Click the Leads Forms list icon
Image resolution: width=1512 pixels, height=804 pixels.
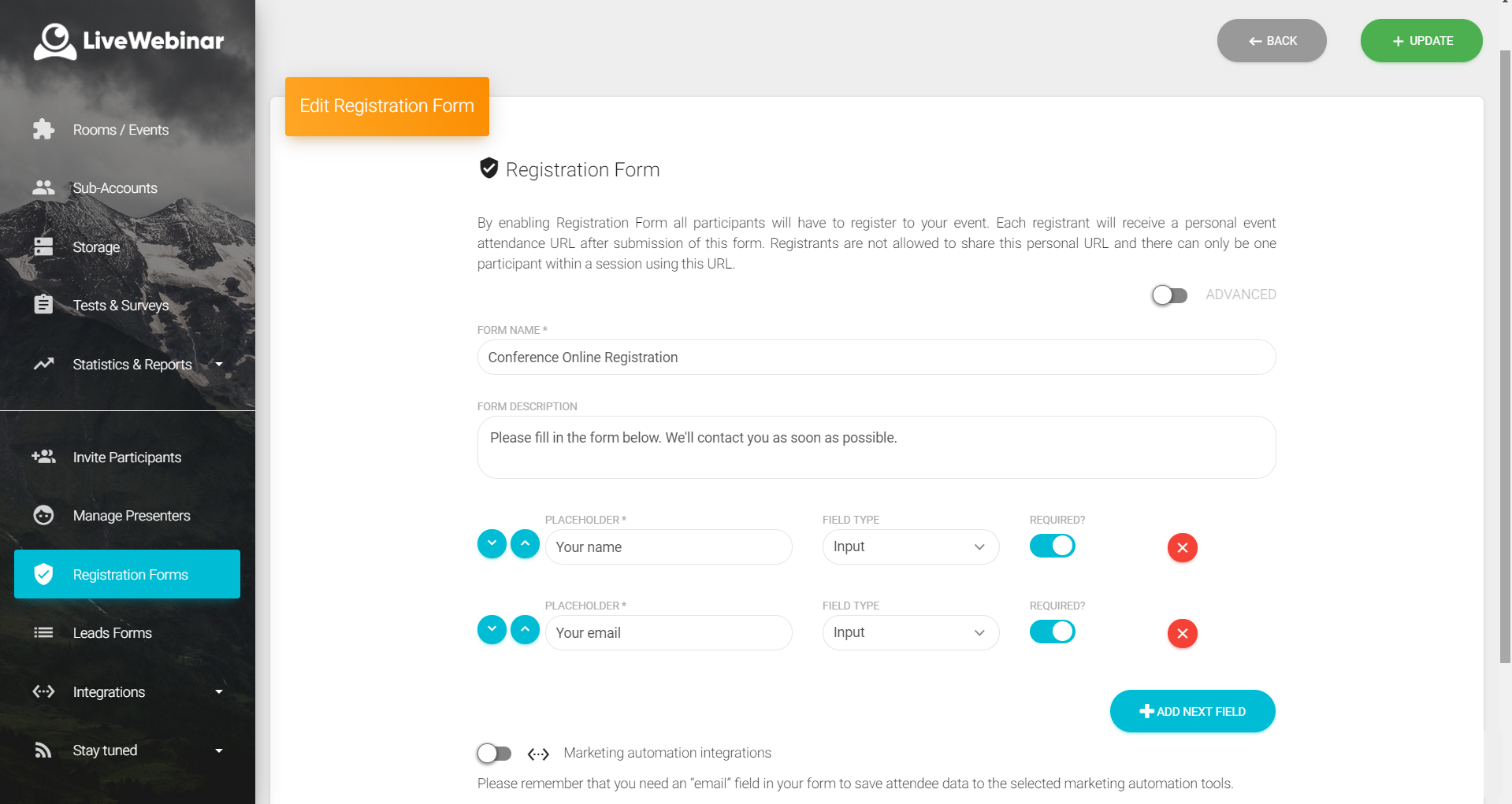[43, 632]
